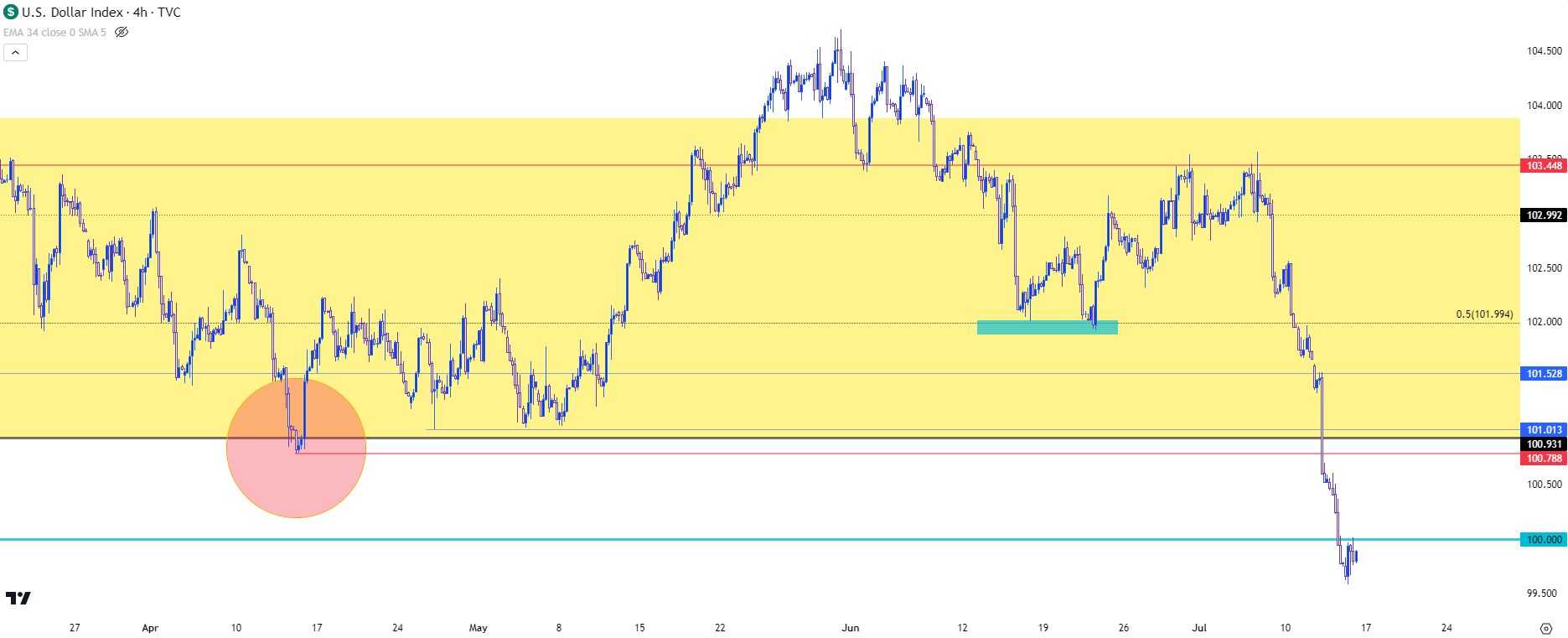Click the 102.992 black price label

pyautogui.click(x=1544, y=215)
